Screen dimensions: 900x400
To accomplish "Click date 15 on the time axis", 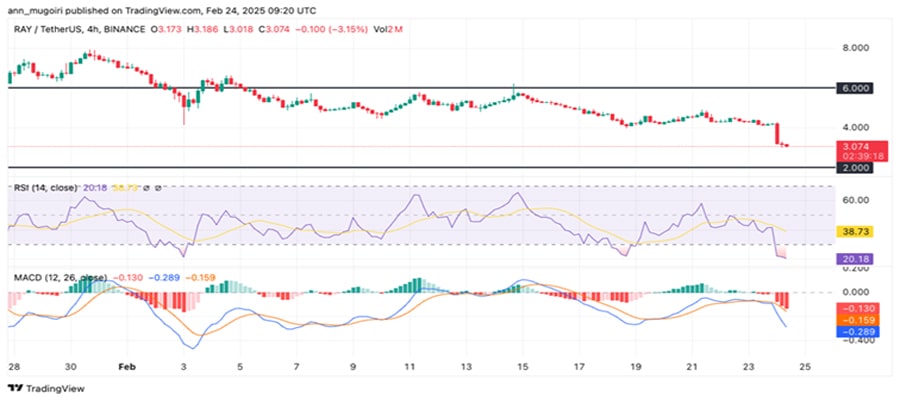I will click(522, 367).
